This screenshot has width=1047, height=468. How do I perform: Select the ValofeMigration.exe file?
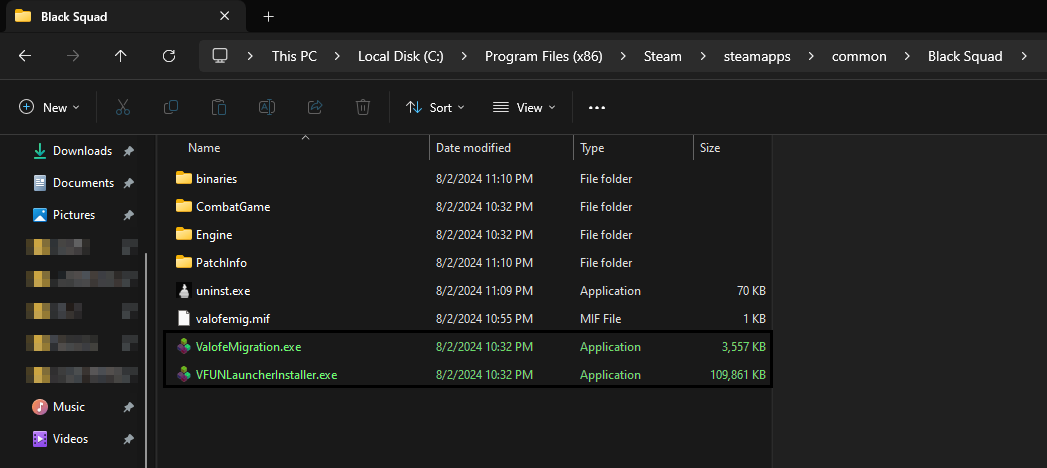[x=248, y=347]
